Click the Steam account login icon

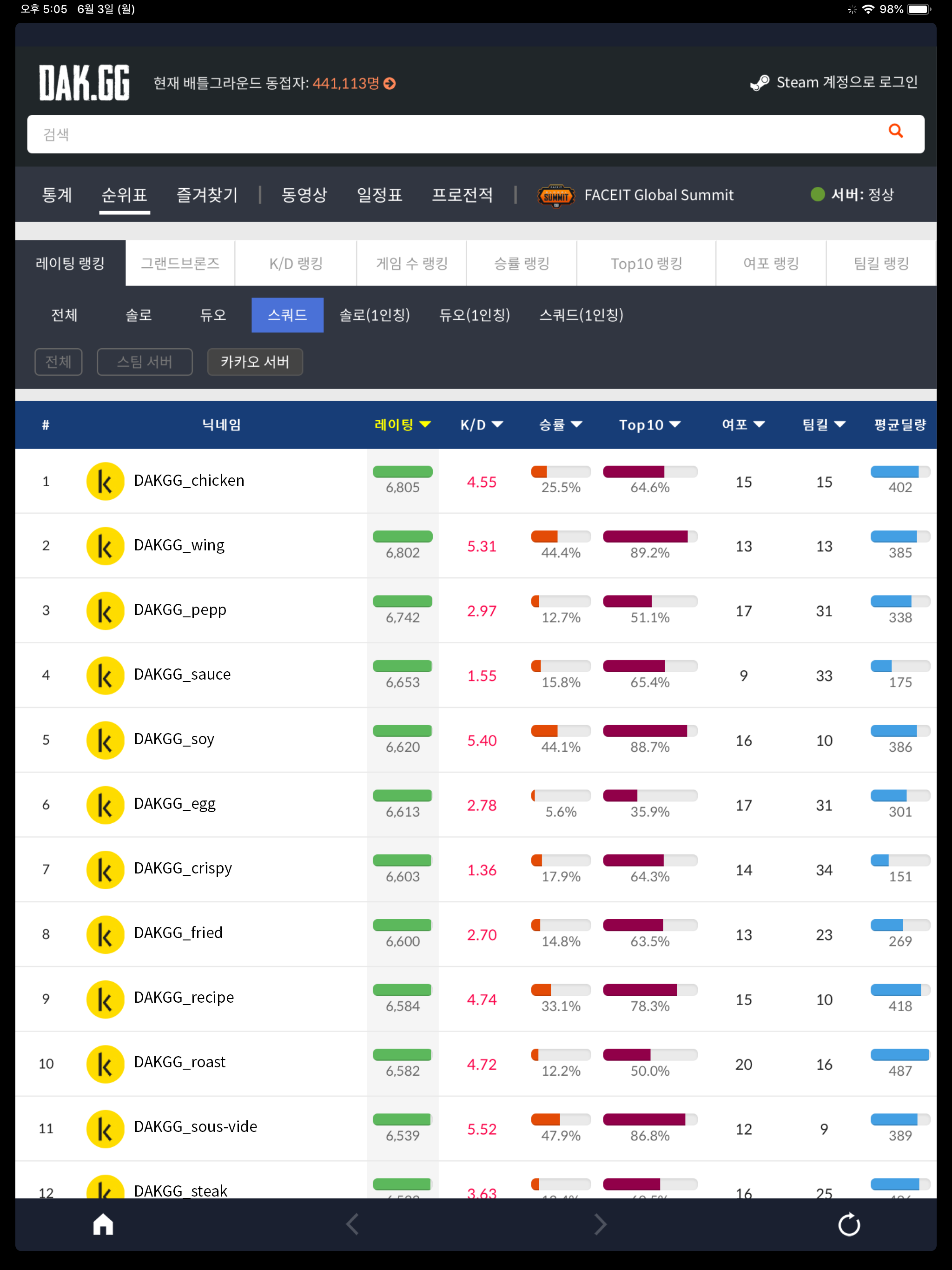coord(760,83)
